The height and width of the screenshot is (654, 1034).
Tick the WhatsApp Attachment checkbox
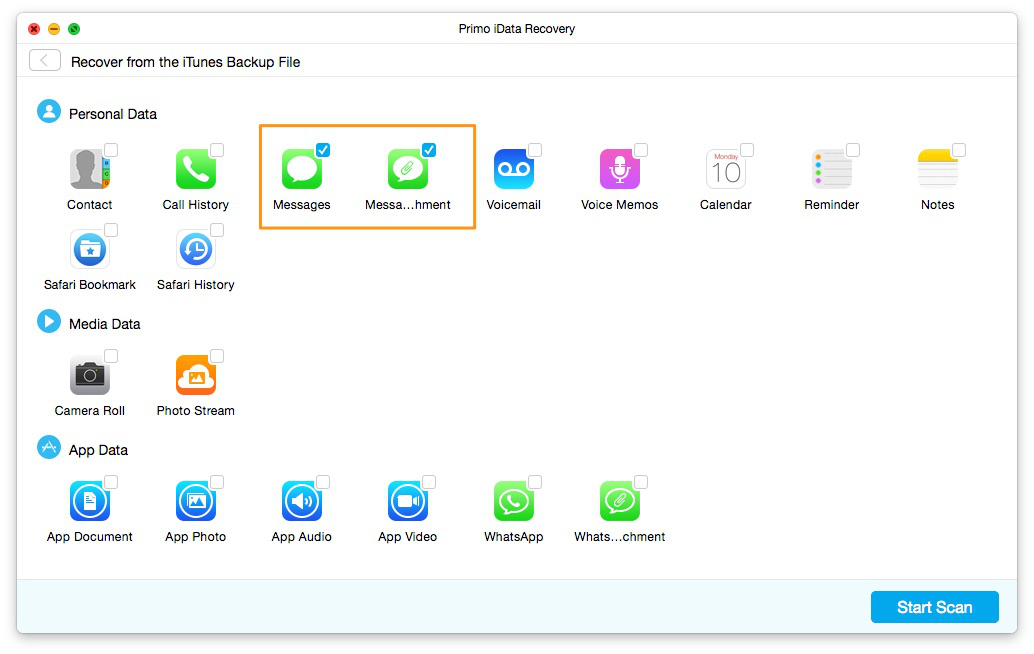pyautogui.click(x=641, y=482)
